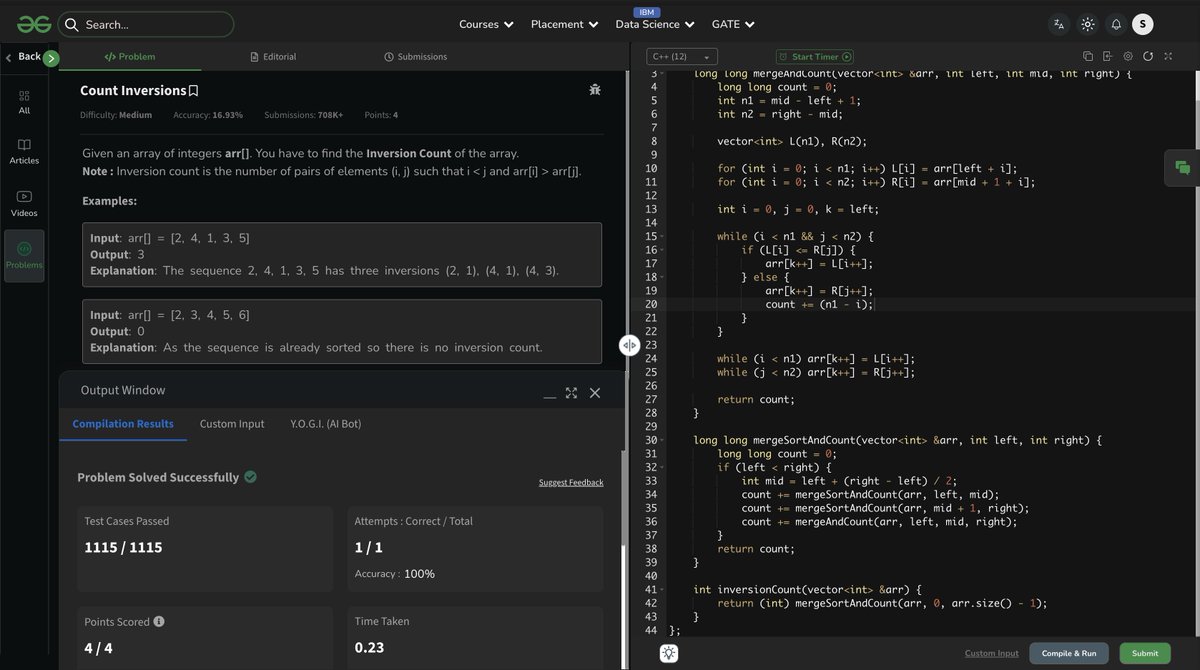Open the notifications bell

click(x=1116, y=24)
